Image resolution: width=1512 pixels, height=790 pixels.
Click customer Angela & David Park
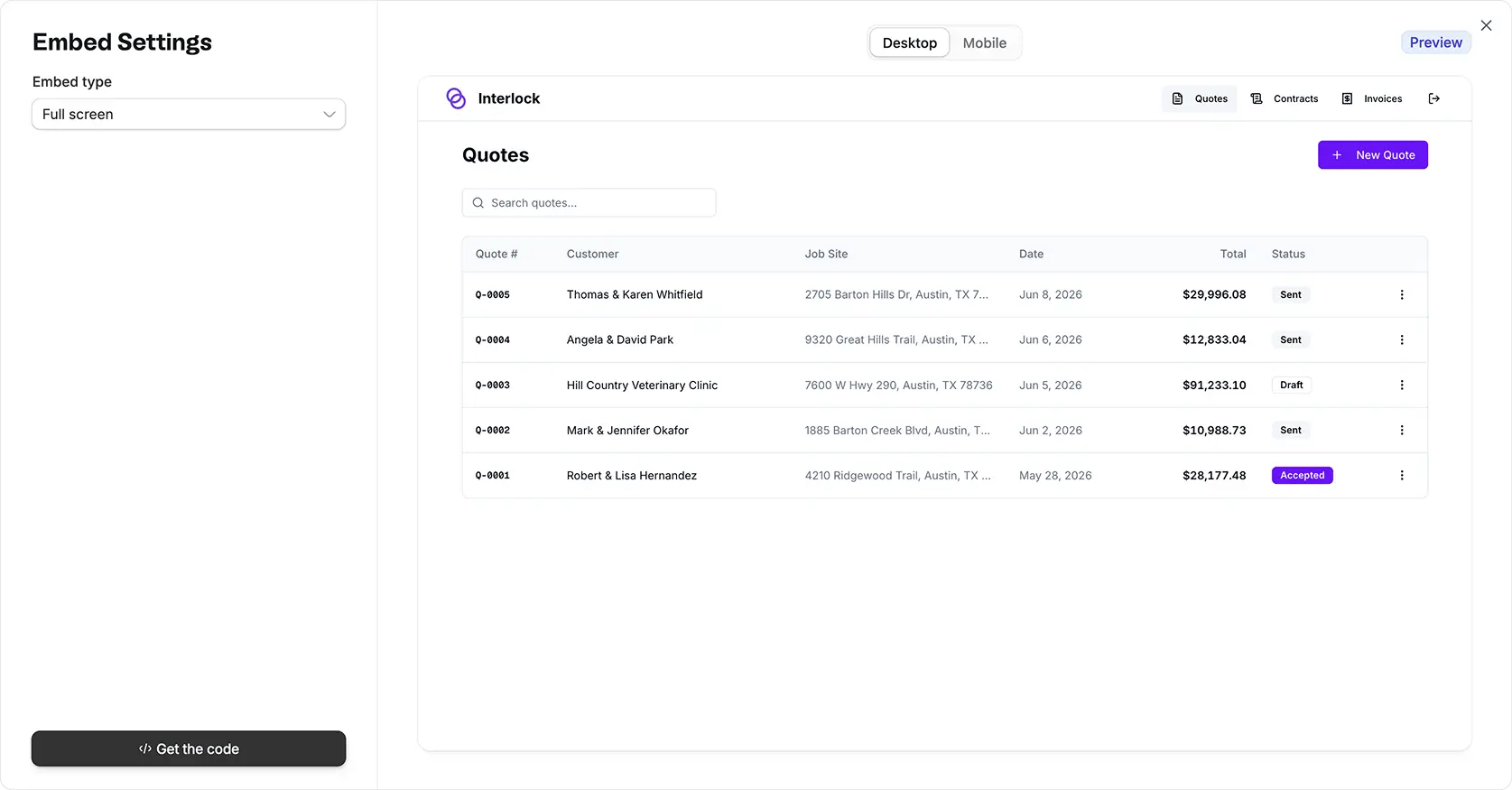point(620,339)
